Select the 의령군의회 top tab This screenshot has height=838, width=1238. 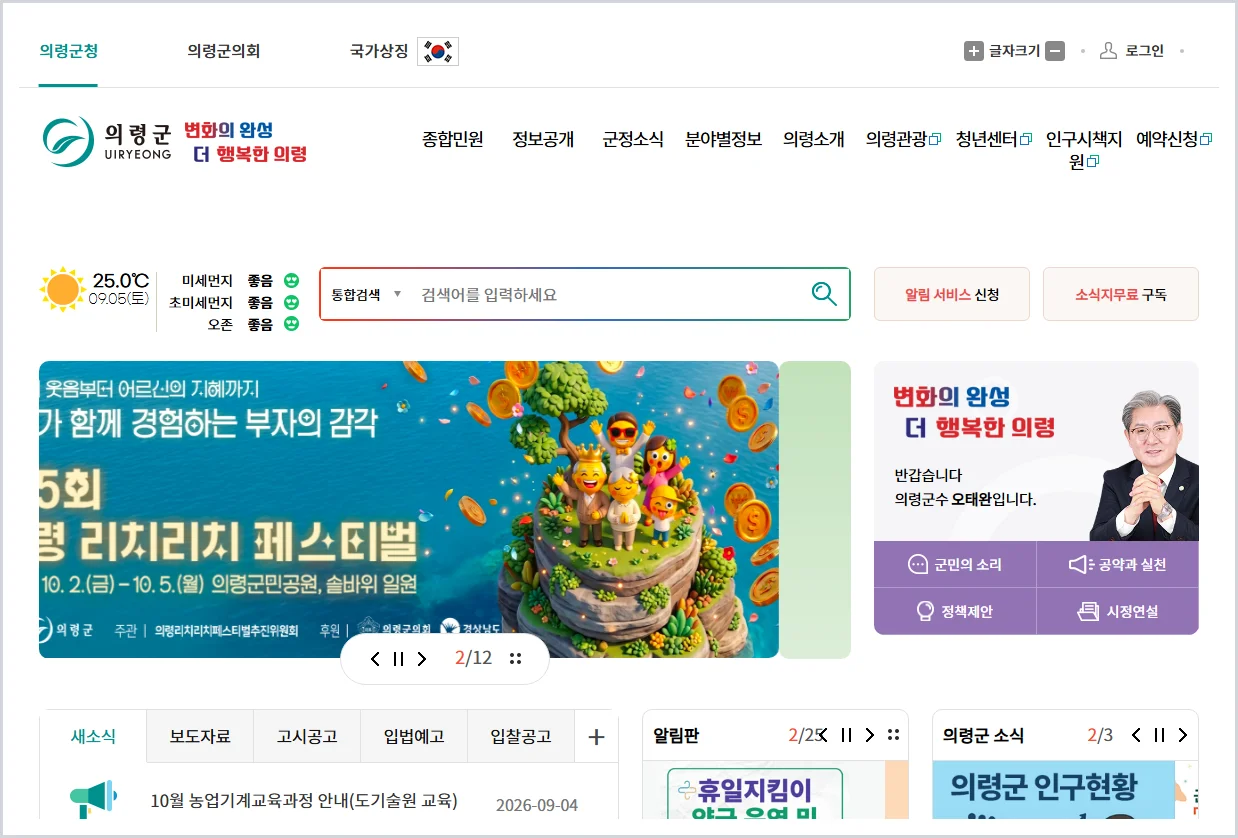tap(223, 51)
